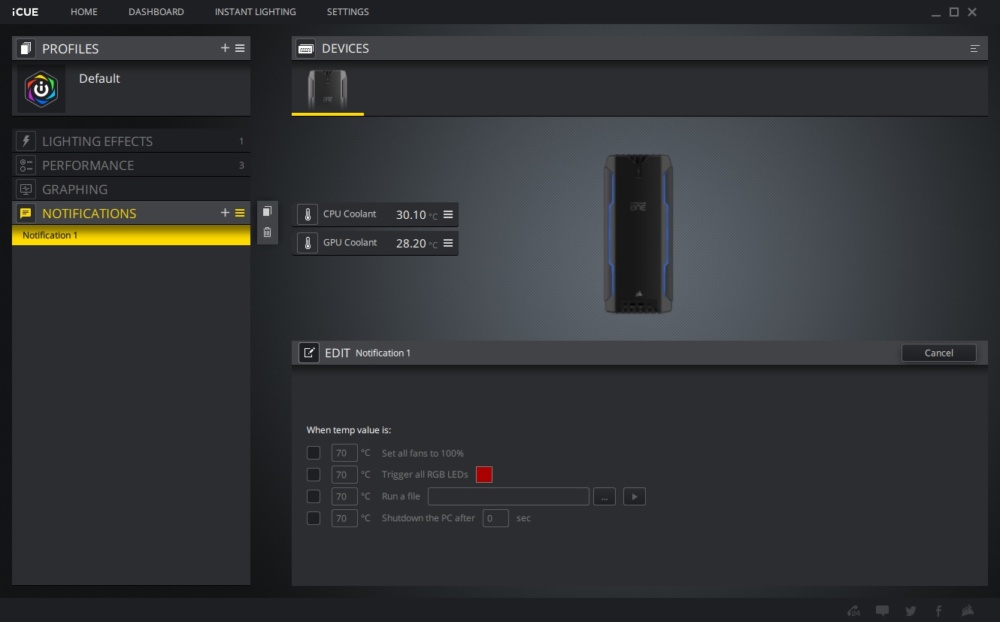The height and width of the screenshot is (622, 1000).
Task: Open the Settings tab
Action: click(348, 11)
